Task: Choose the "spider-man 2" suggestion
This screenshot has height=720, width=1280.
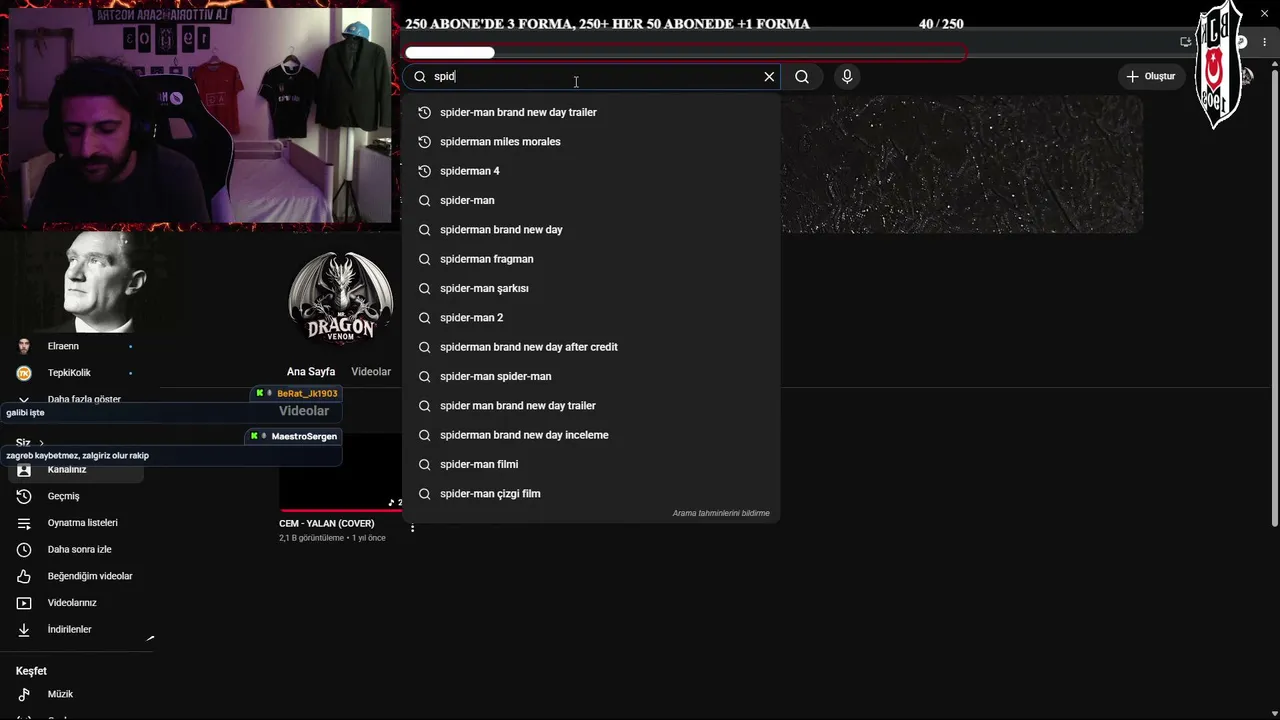Action: [591, 318]
